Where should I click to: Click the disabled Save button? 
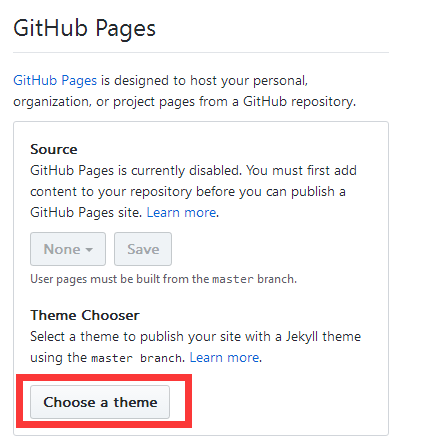143,249
